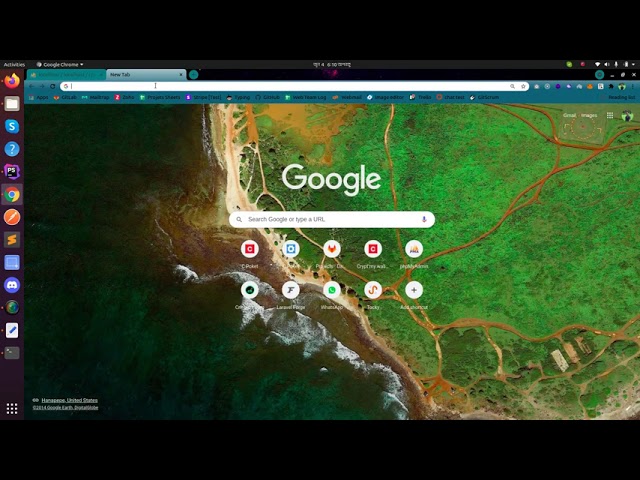Open the Hanapepe, United States photo link
Image resolution: width=640 pixels, height=480 pixels.
[x=69, y=400]
